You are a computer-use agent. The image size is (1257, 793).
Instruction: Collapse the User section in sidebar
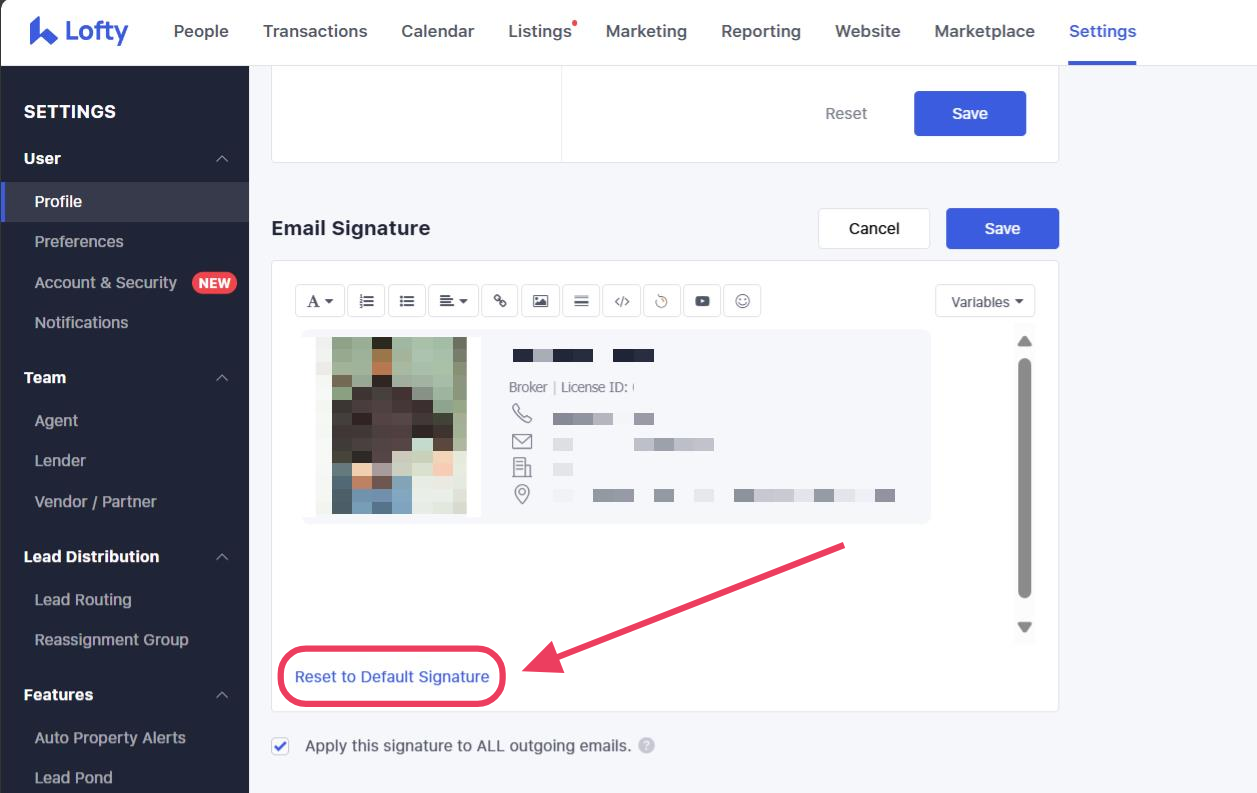(x=222, y=159)
